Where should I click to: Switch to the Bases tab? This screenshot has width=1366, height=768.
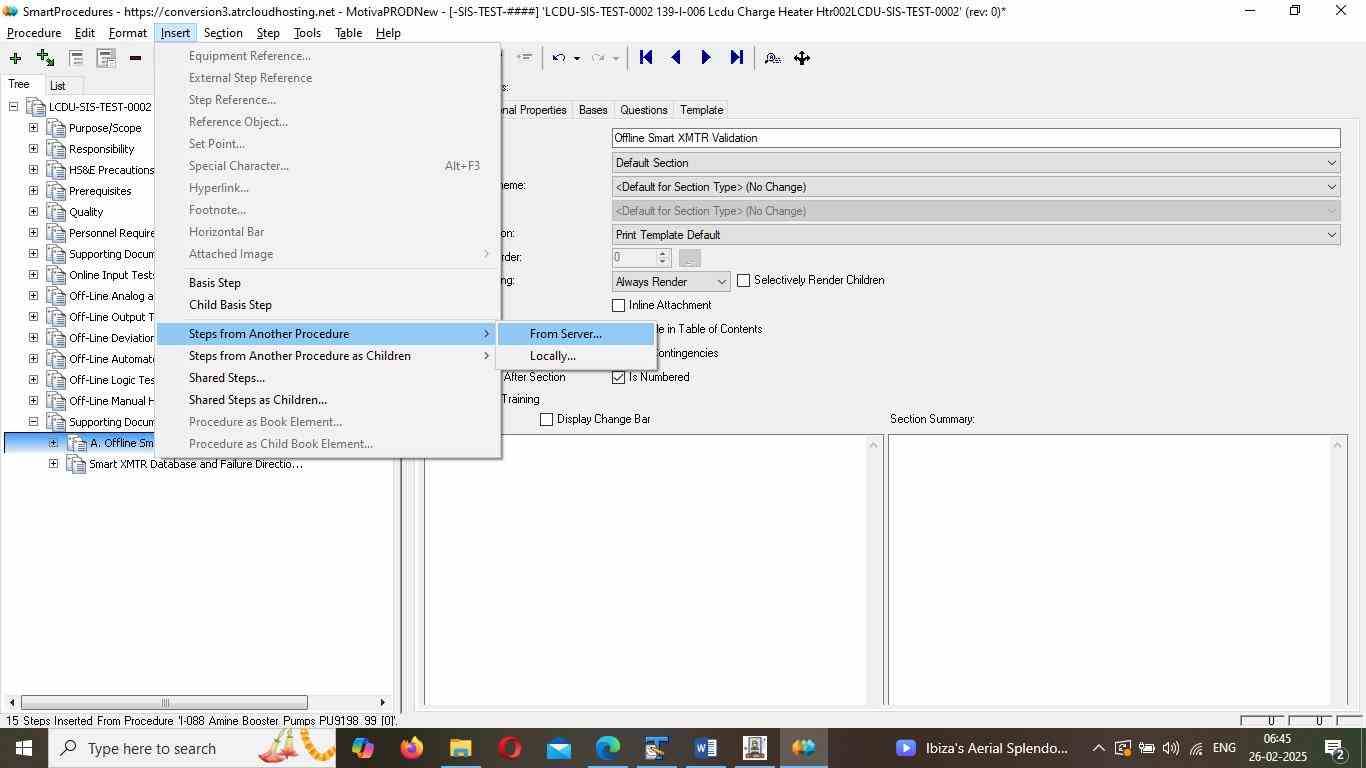point(593,110)
